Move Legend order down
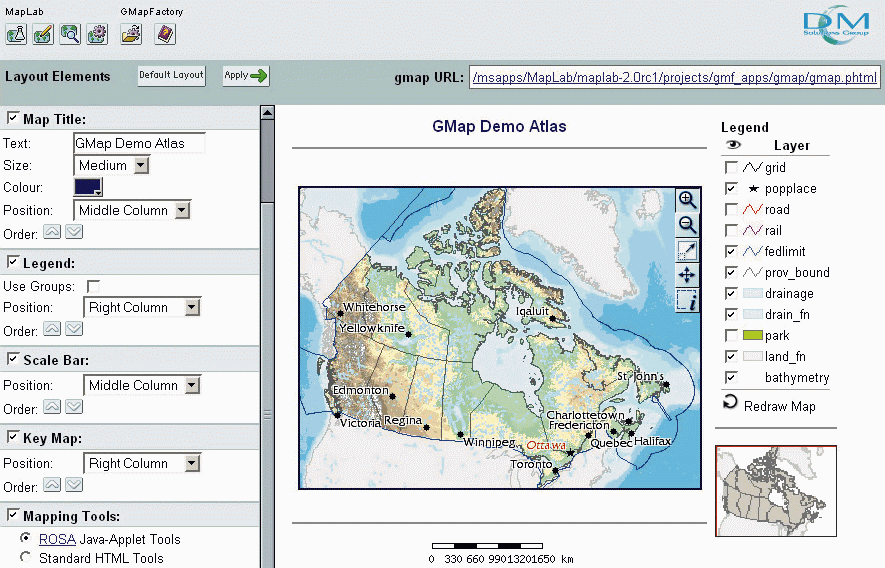 tap(74, 329)
